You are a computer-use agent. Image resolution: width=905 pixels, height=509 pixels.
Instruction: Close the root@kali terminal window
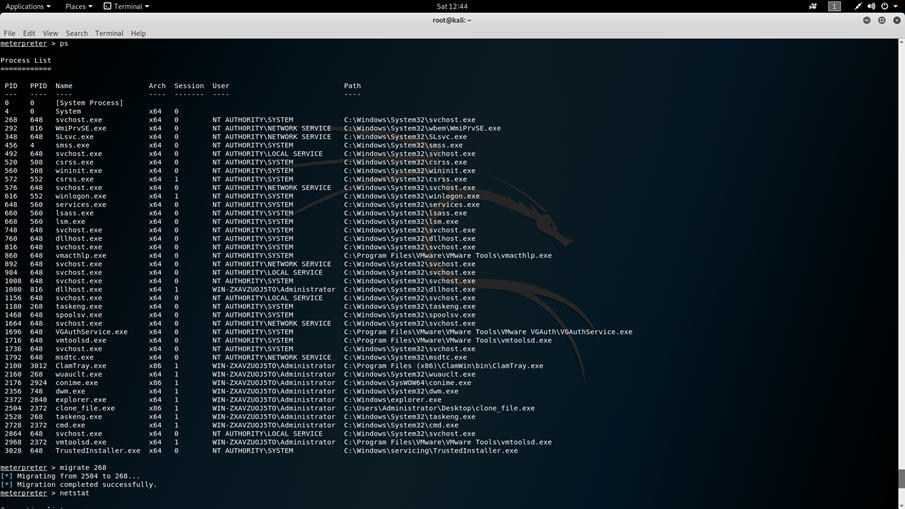(x=896, y=20)
